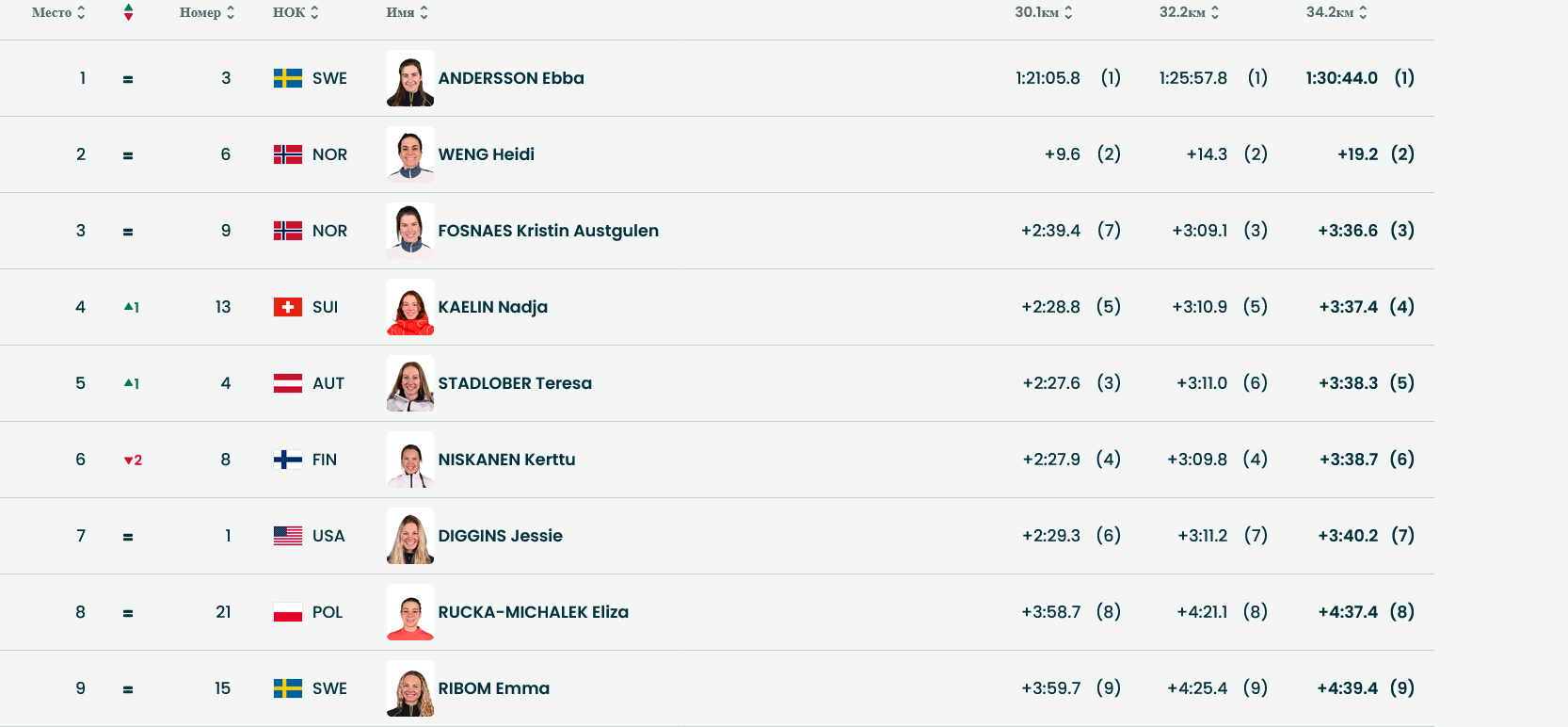1568x727 pixels.
Task: Click the red down-arrow indicator for NISKANEN Kerttu
Action: [x=131, y=460]
